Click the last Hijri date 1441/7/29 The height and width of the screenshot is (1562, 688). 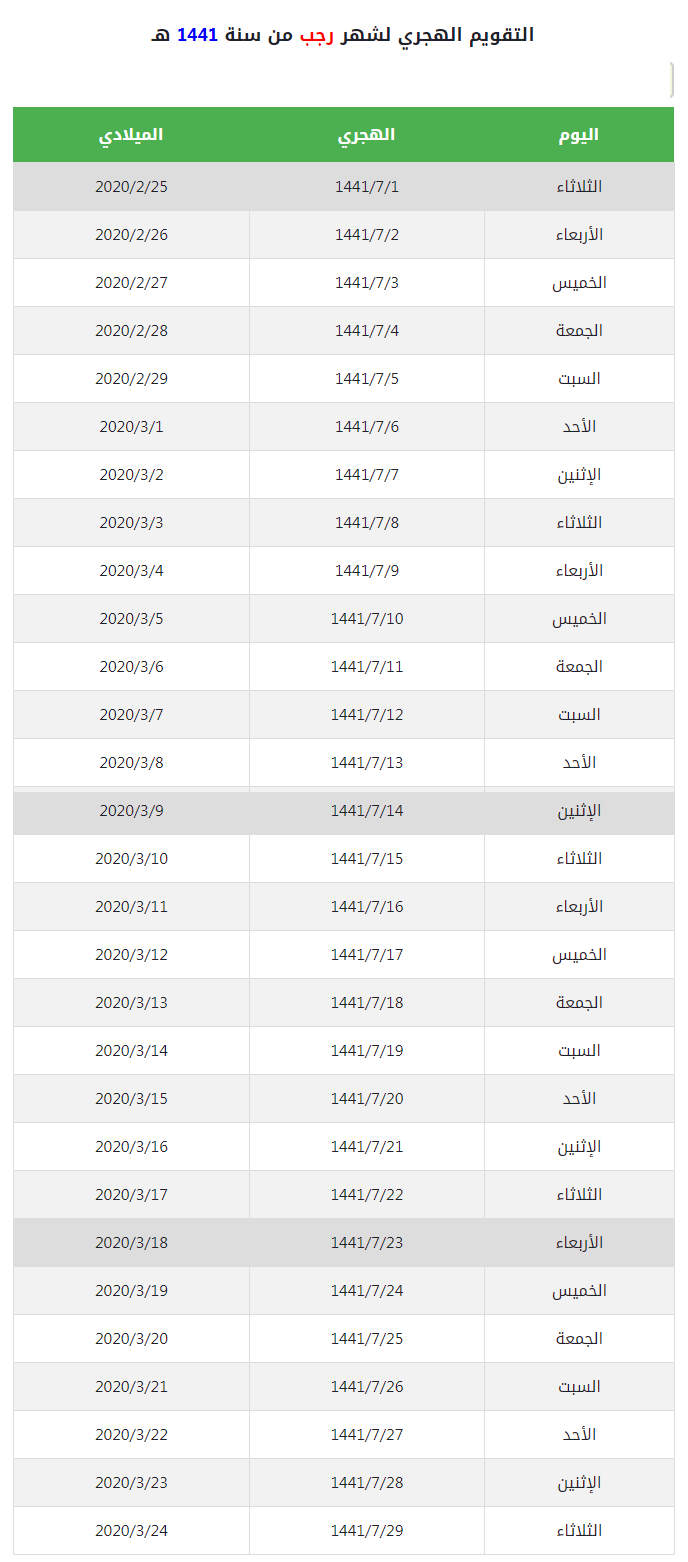click(x=367, y=1531)
